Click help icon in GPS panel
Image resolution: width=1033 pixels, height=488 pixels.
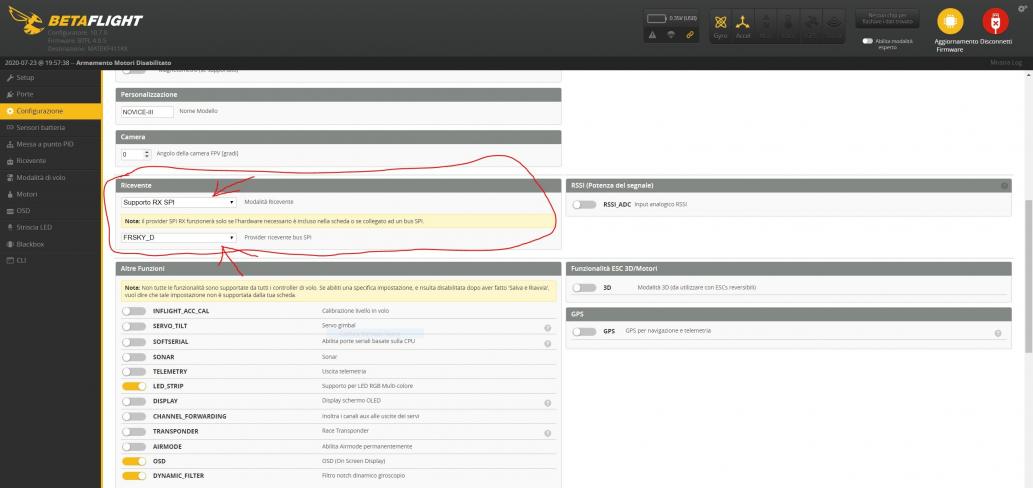pyautogui.click(x=998, y=333)
